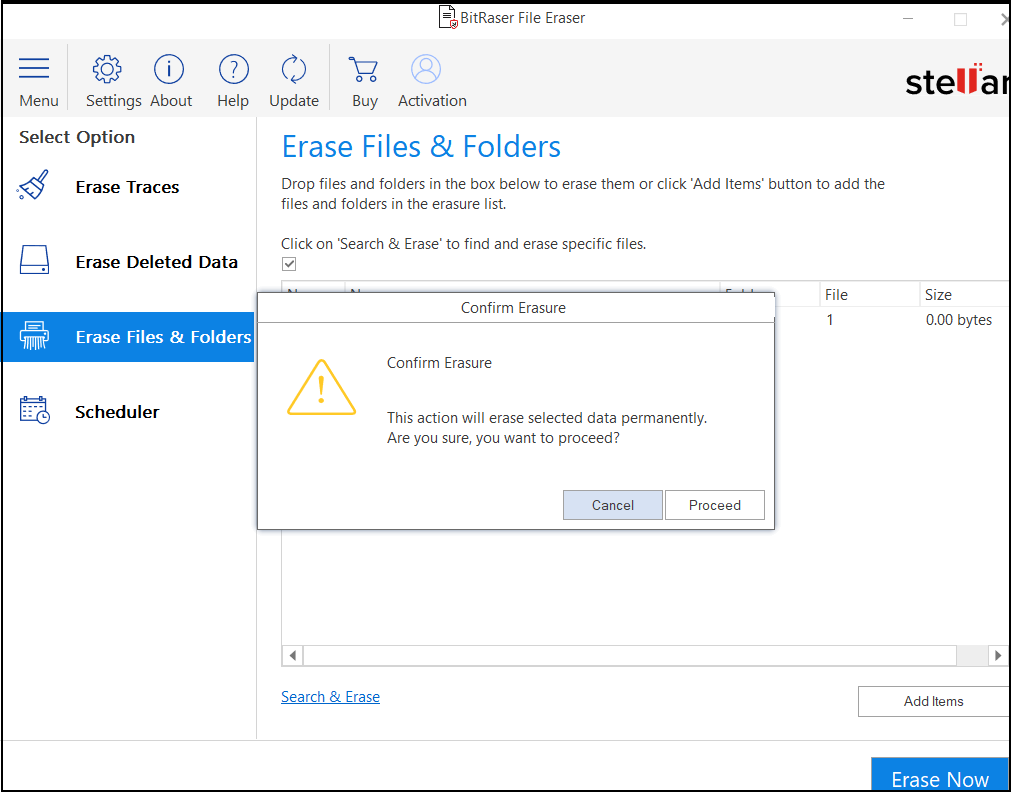Click the Stellar logo
The width and height of the screenshot is (1011, 792).
click(x=957, y=81)
